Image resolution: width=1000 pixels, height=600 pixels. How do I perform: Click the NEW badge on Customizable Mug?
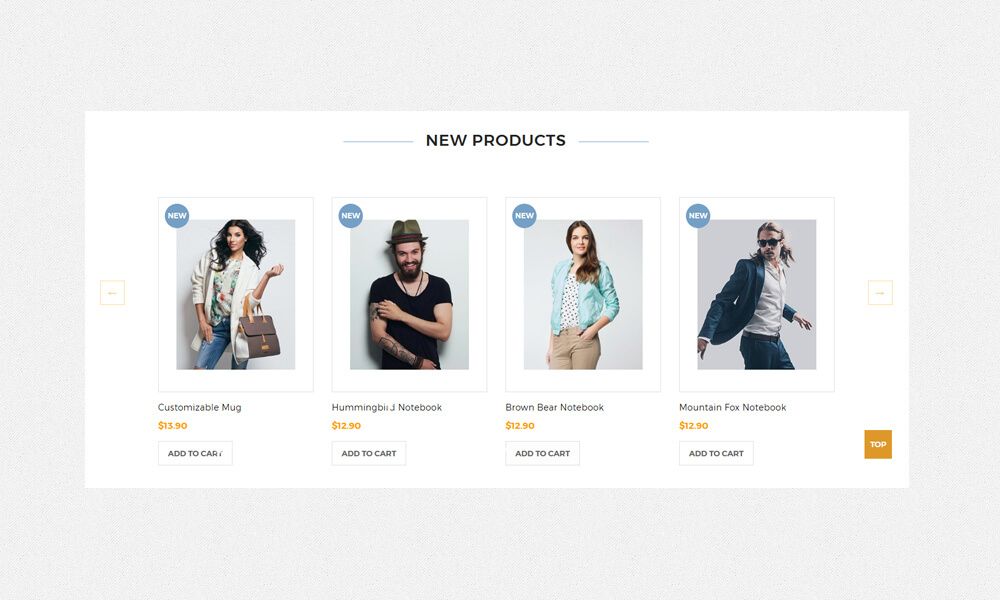[x=177, y=216]
